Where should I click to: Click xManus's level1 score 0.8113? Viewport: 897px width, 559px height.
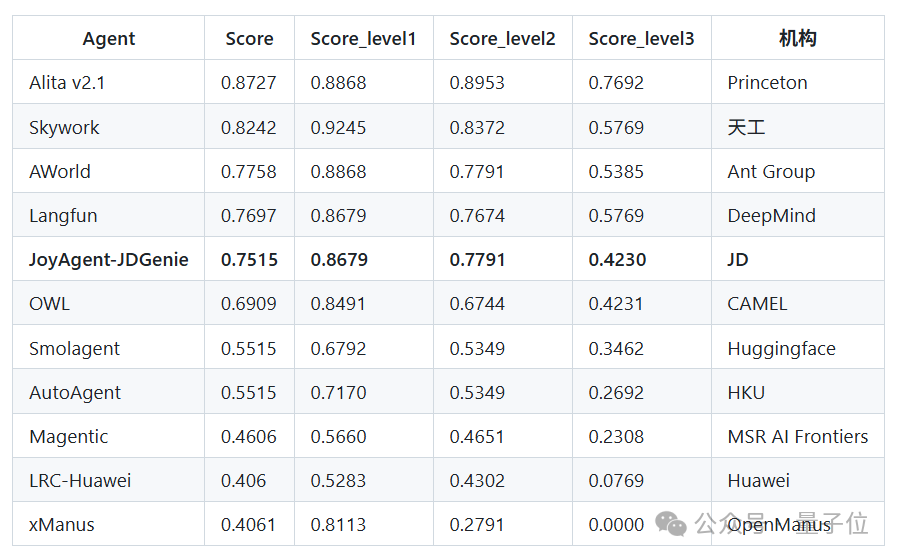click(338, 524)
